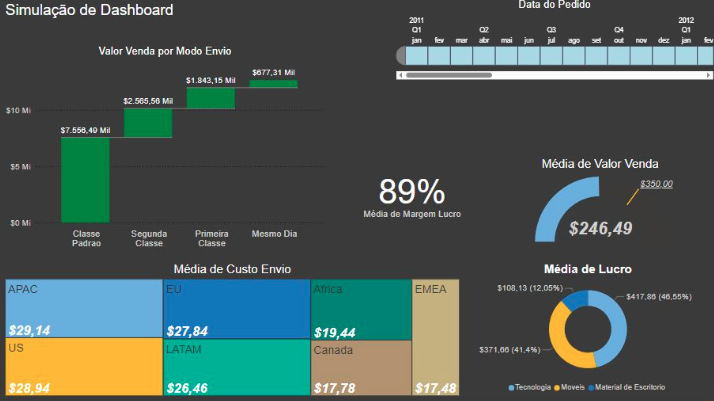
Task: Select the out timeline cell
Action: click(x=619, y=56)
